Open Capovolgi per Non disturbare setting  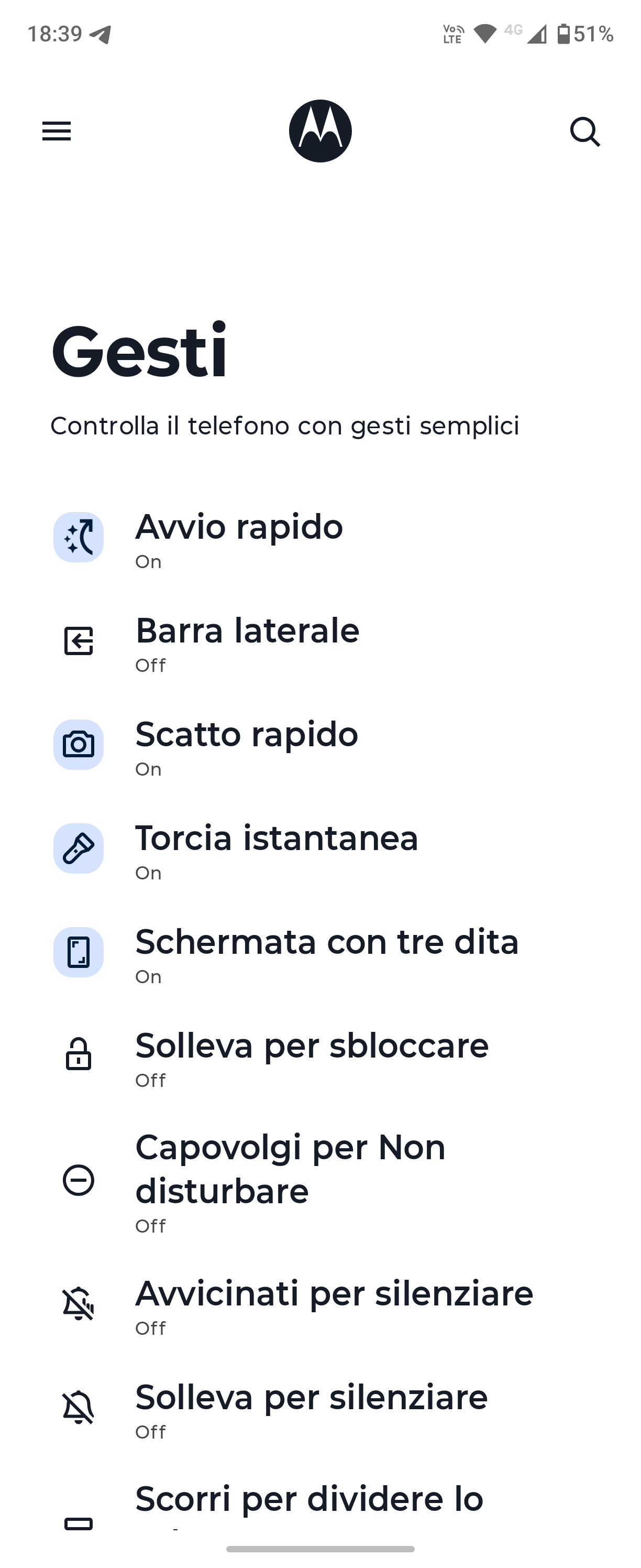[320, 1180]
